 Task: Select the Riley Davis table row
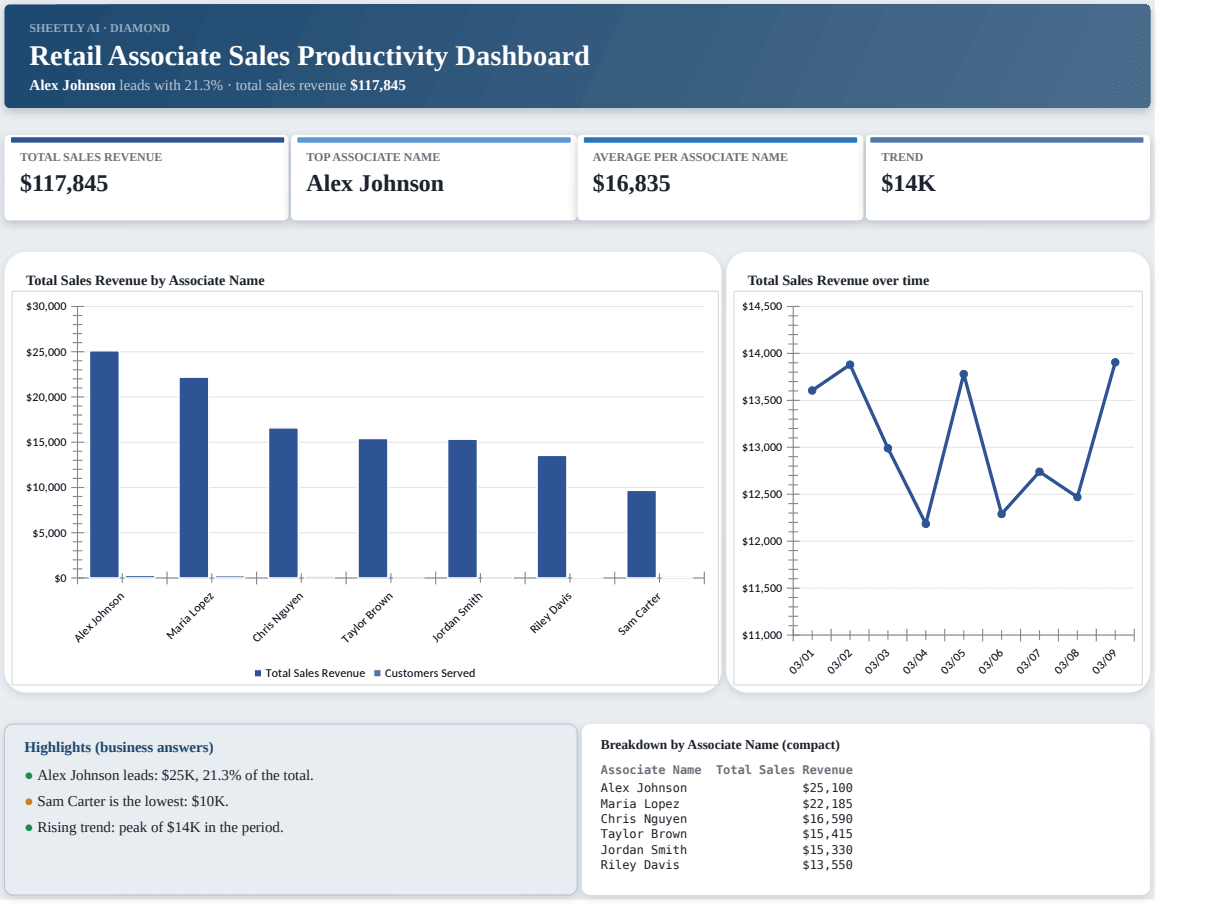(x=726, y=865)
